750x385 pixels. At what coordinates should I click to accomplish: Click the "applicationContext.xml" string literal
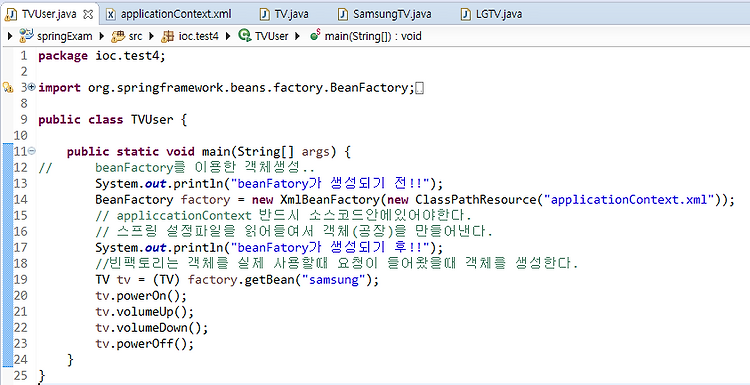click(629, 199)
